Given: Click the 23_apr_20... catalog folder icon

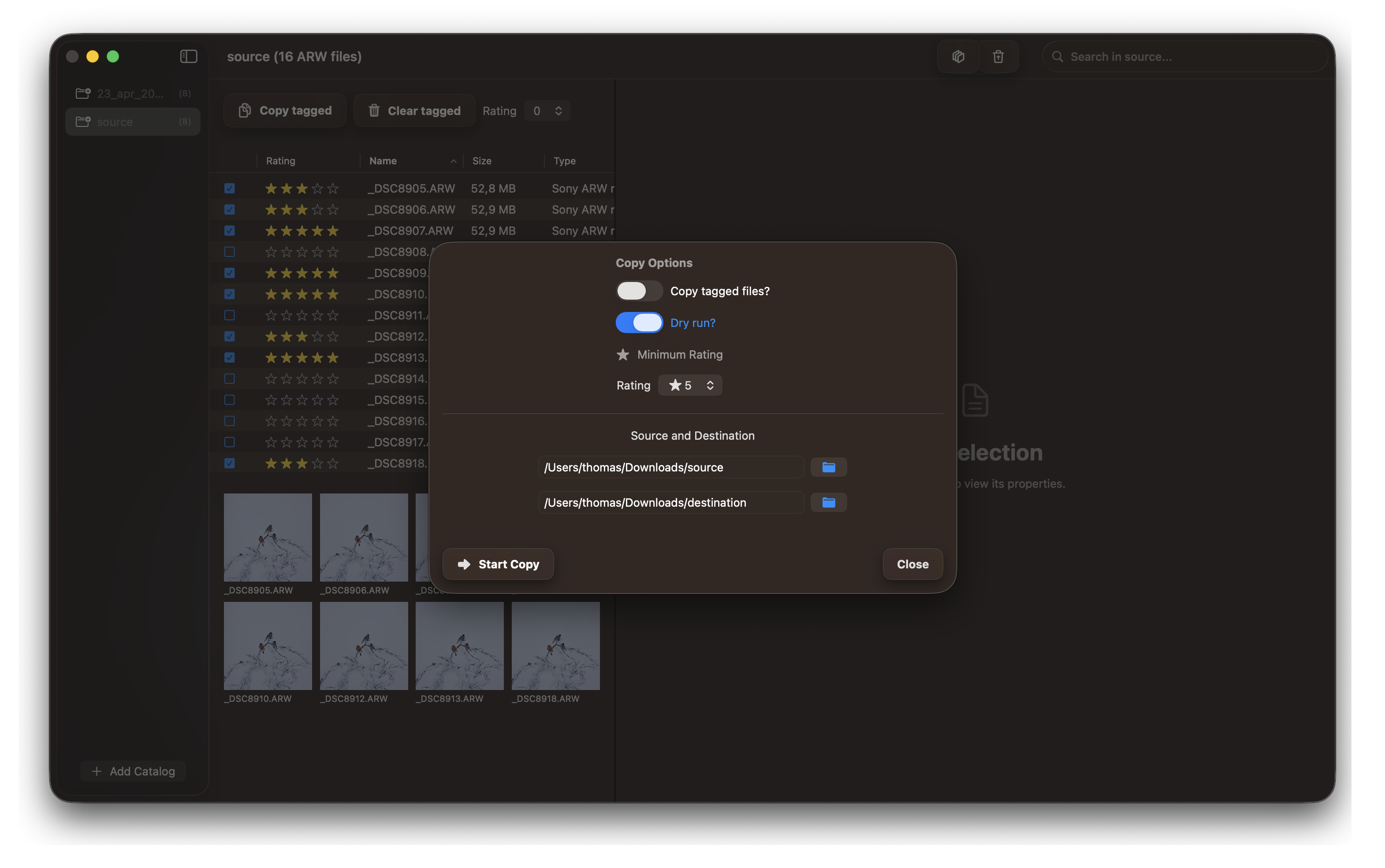Looking at the screenshot, I should point(83,93).
